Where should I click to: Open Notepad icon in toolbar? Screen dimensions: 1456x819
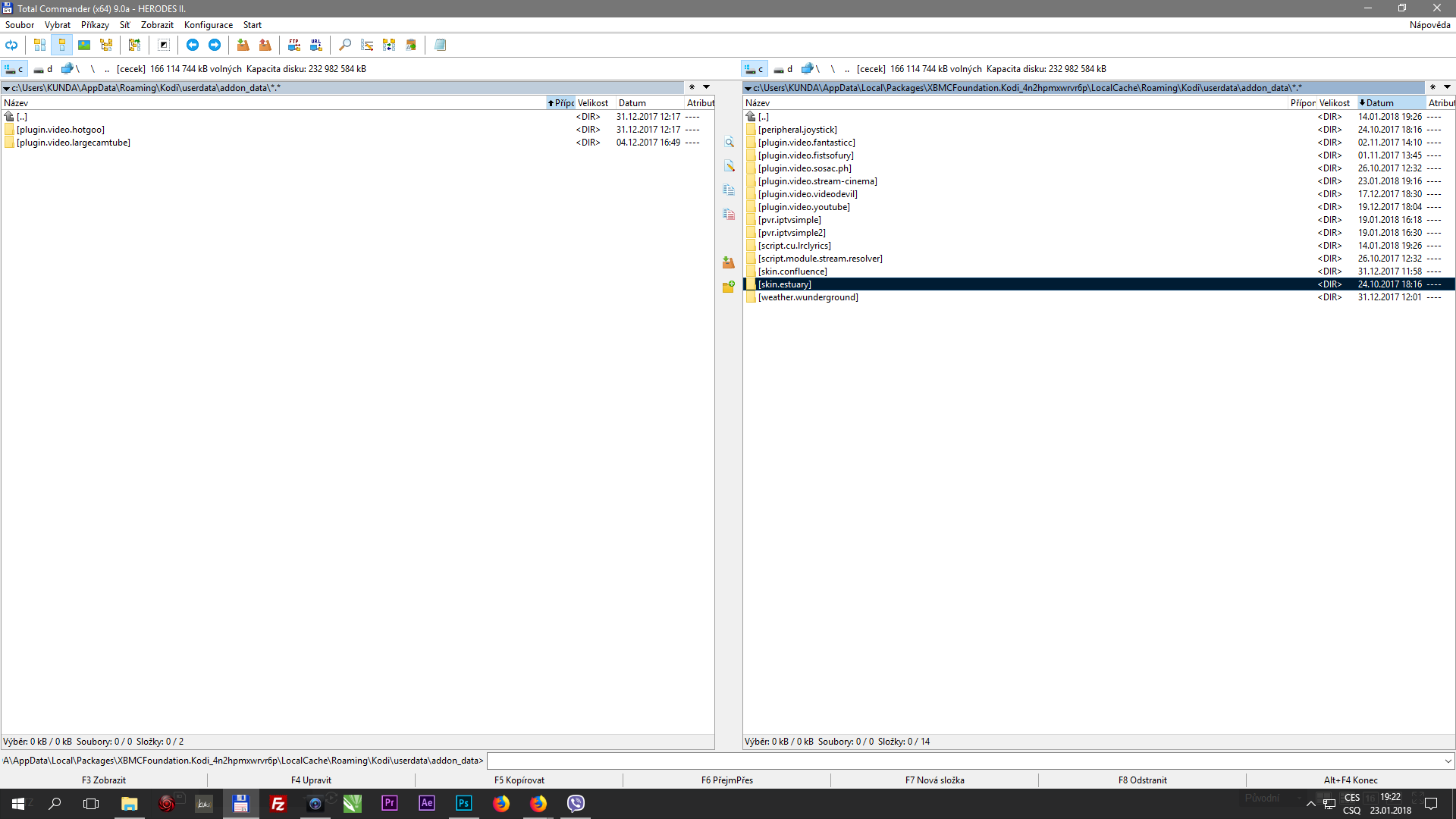click(x=440, y=45)
